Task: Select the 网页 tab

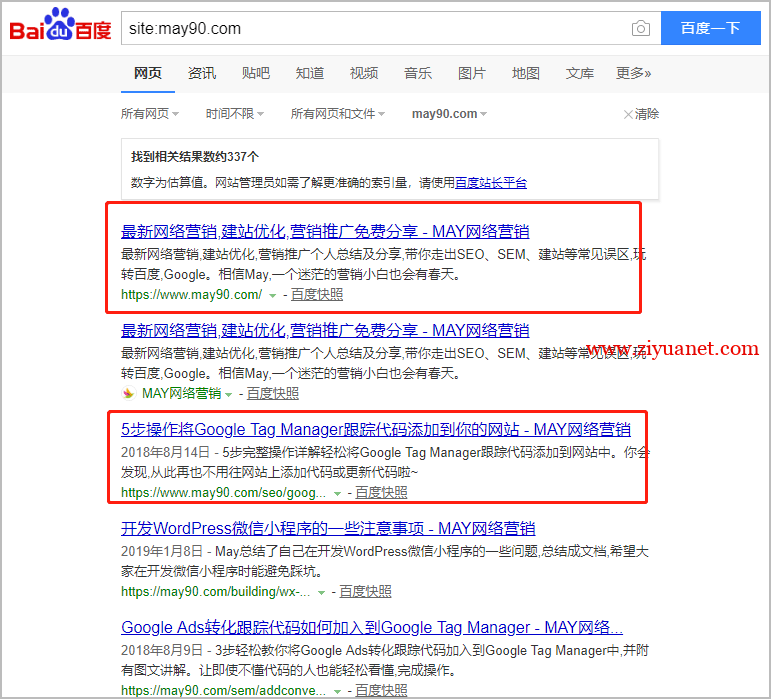Action: pyautogui.click(x=148, y=74)
